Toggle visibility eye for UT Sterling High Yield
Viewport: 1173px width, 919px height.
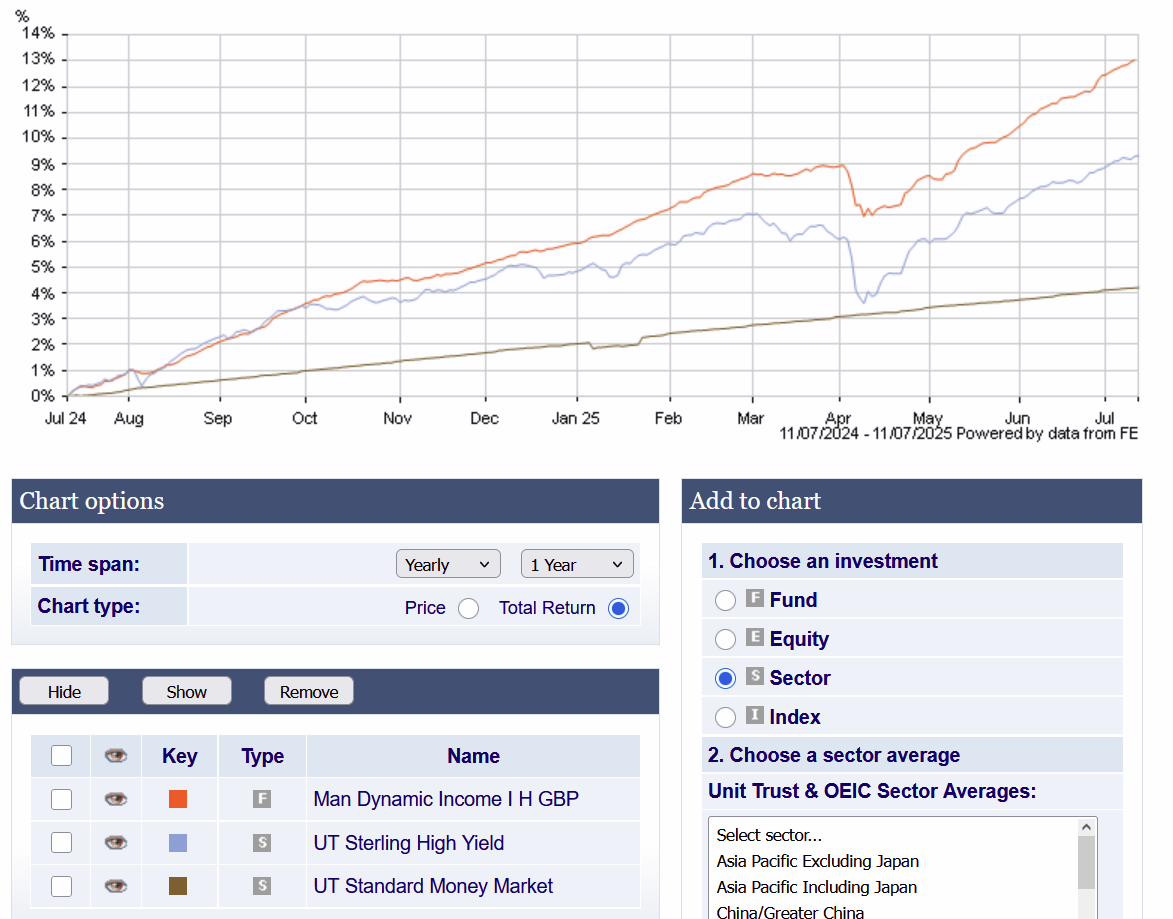(116, 843)
